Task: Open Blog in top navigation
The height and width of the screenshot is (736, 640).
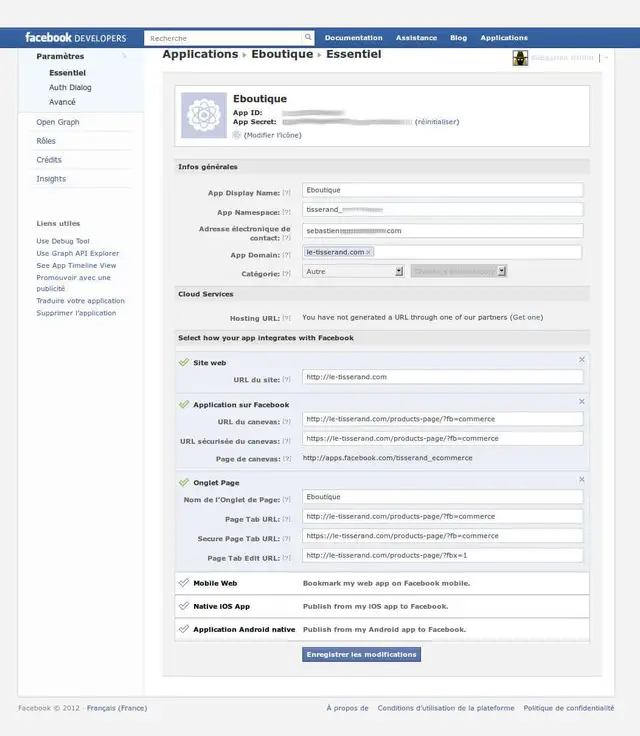Action: click(458, 38)
